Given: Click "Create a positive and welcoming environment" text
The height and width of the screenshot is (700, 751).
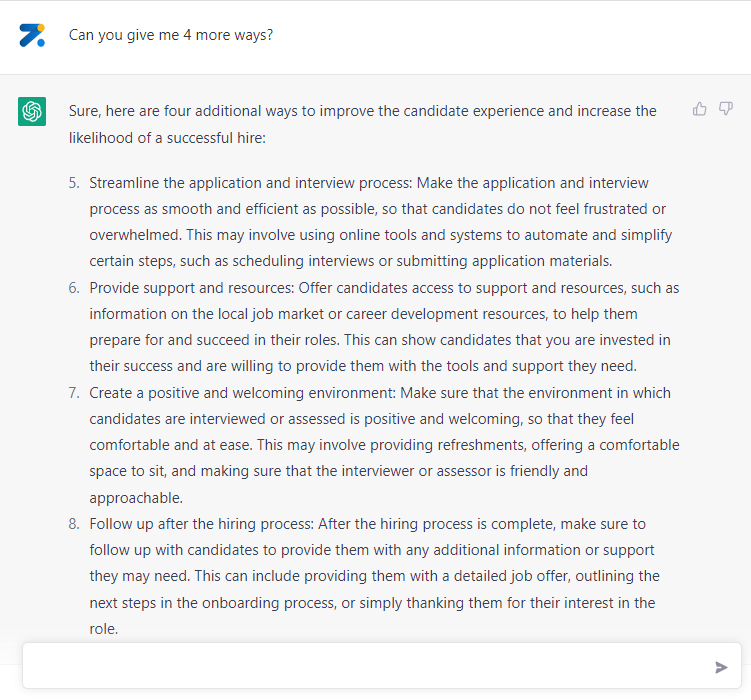Looking at the screenshot, I should [x=242, y=393].
